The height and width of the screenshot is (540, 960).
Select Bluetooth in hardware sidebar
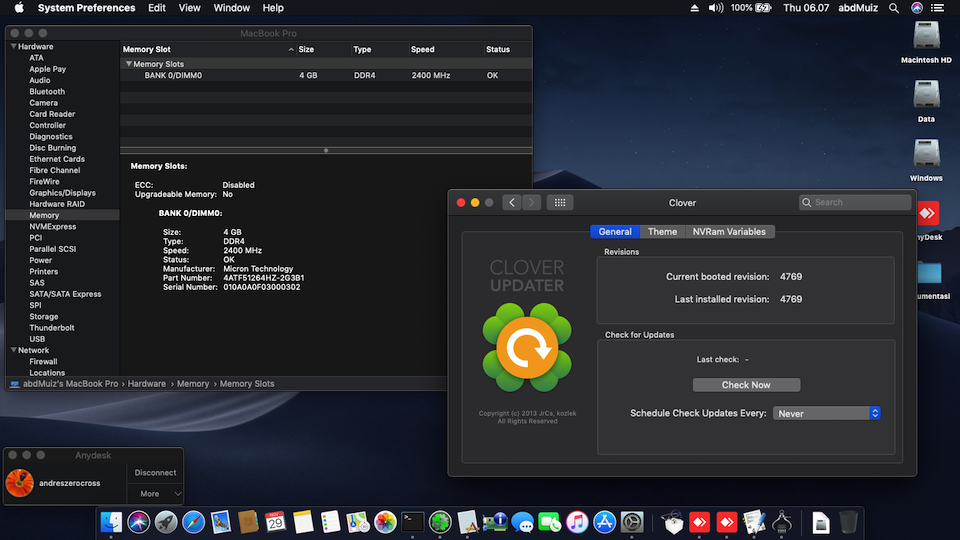(x=47, y=91)
